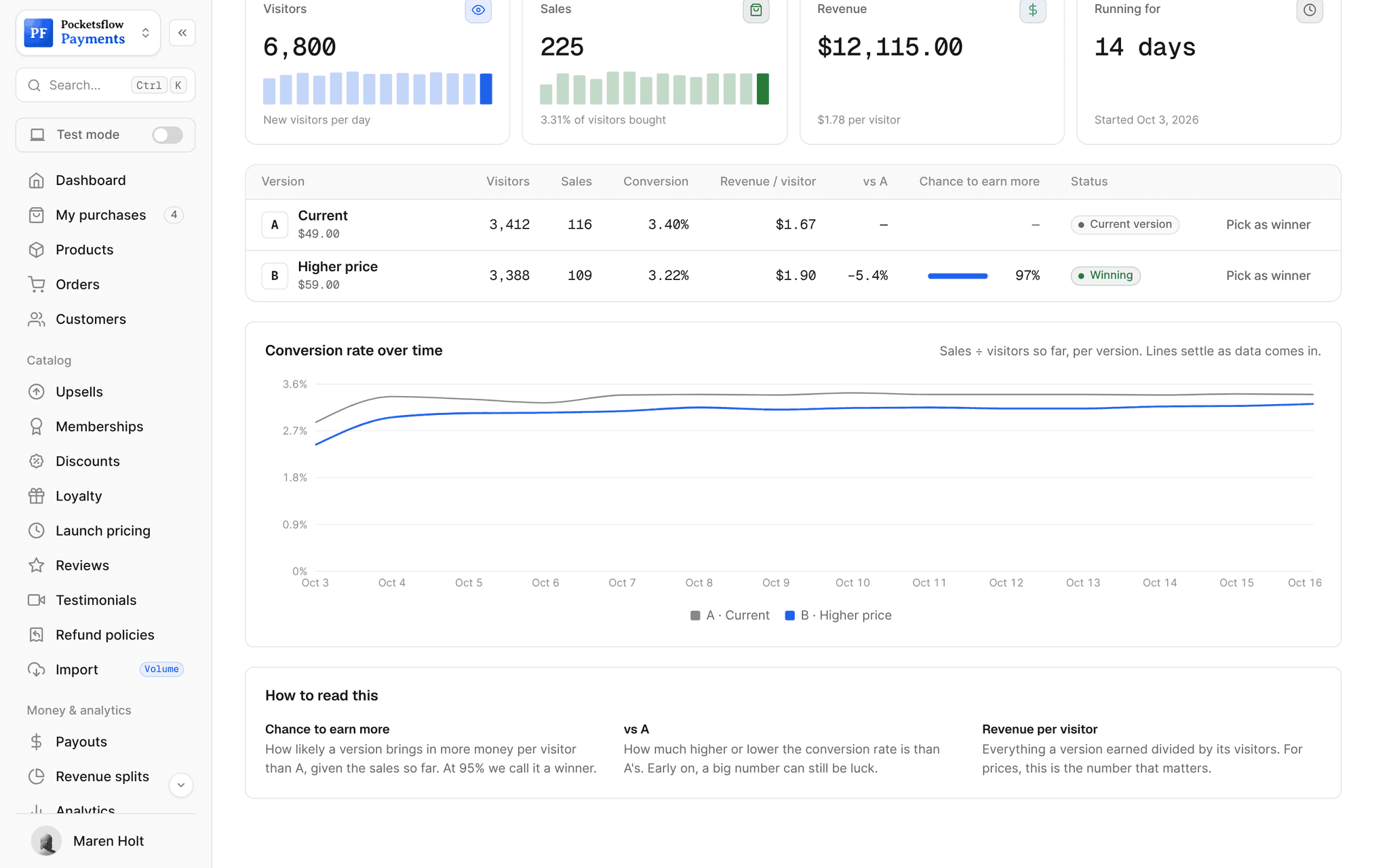Click the Refund policies receipt icon
The height and width of the screenshot is (868, 1389).
[x=37, y=635]
